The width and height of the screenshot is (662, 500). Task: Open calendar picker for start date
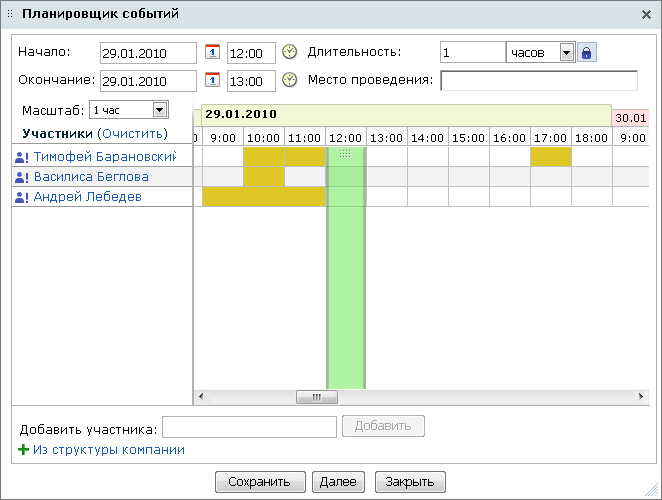coord(212,52)
